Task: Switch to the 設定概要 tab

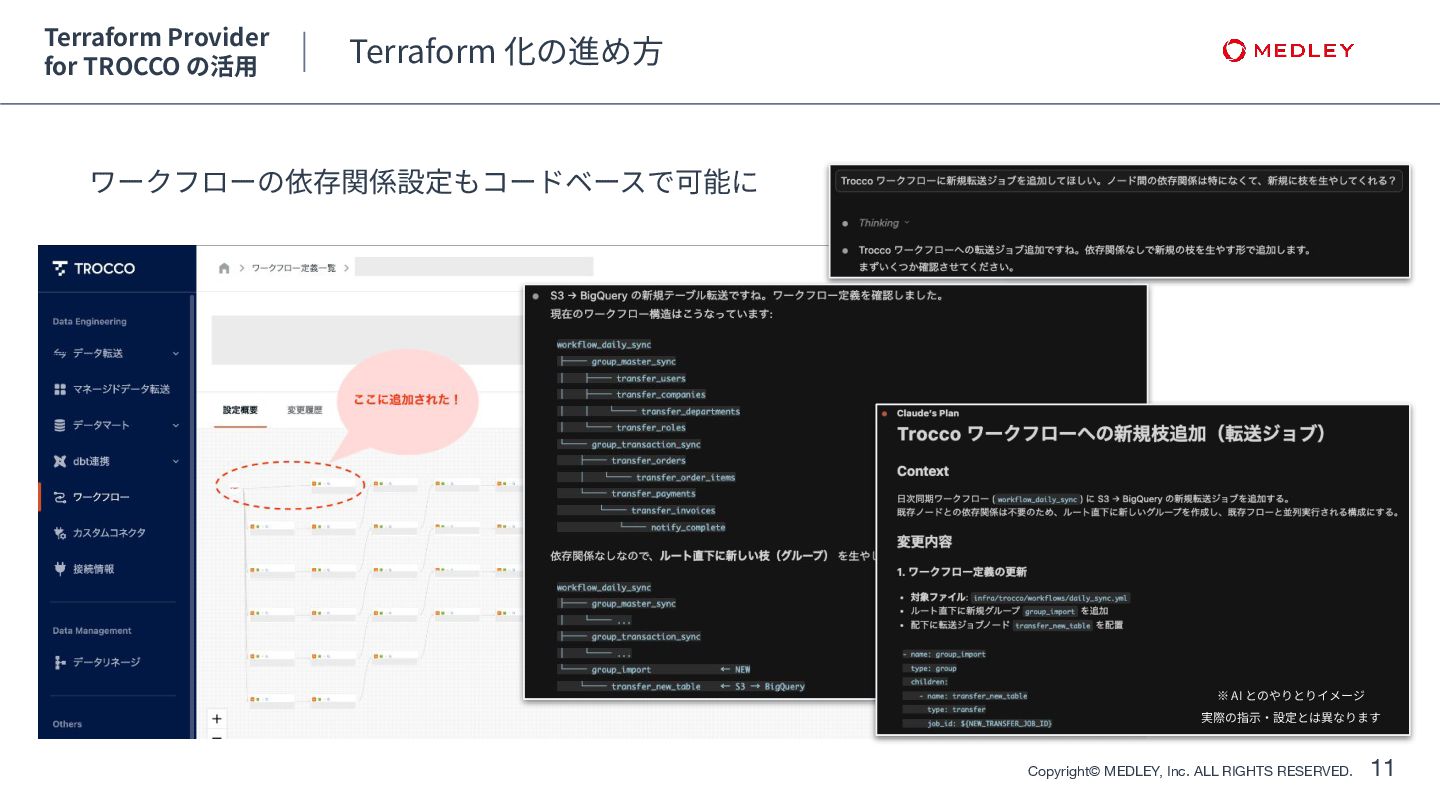Action: click(x=240, y=410)
